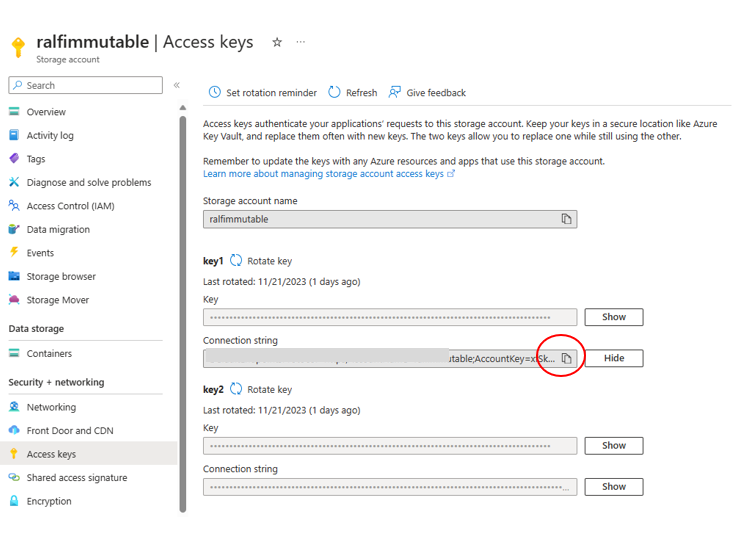740x533 pixels.
Task: Favorite this page with the star icon
Action: (x=277, y=43)
